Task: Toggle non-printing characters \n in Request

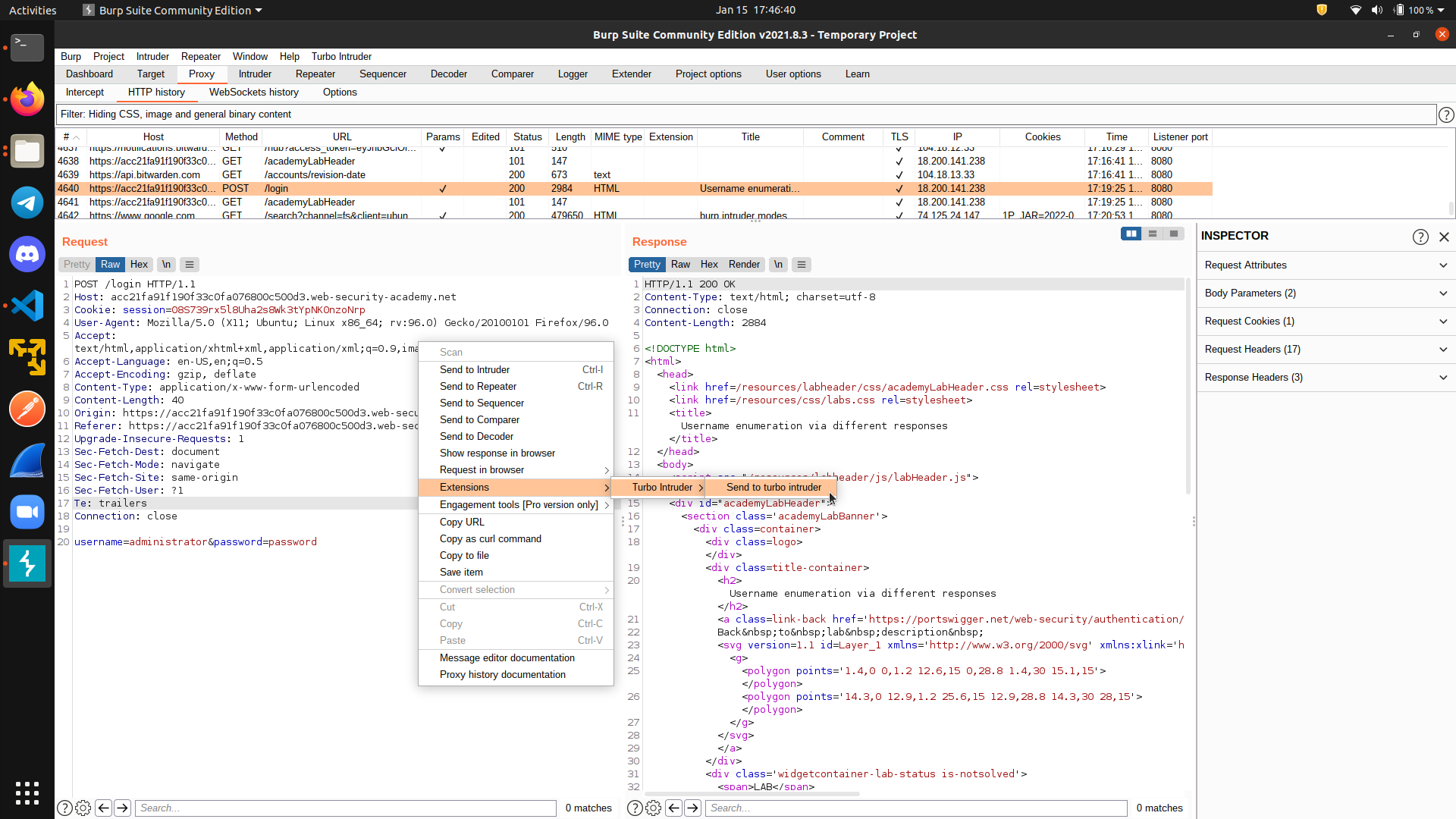Action: [166, 265]
